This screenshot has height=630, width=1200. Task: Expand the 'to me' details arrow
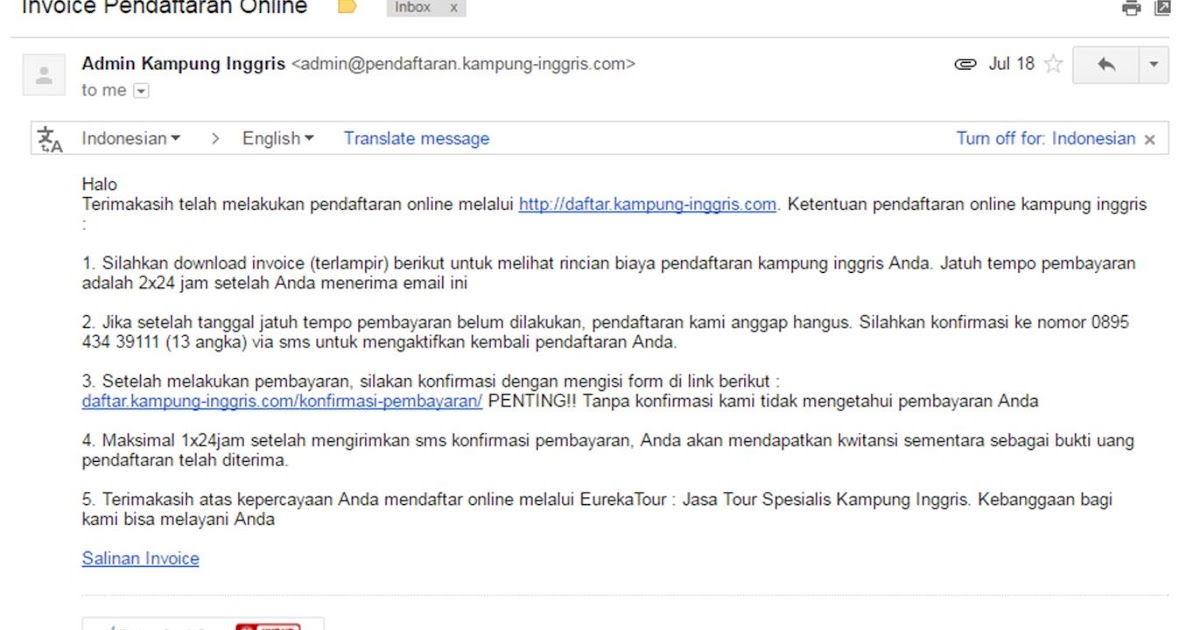[141, 91]
